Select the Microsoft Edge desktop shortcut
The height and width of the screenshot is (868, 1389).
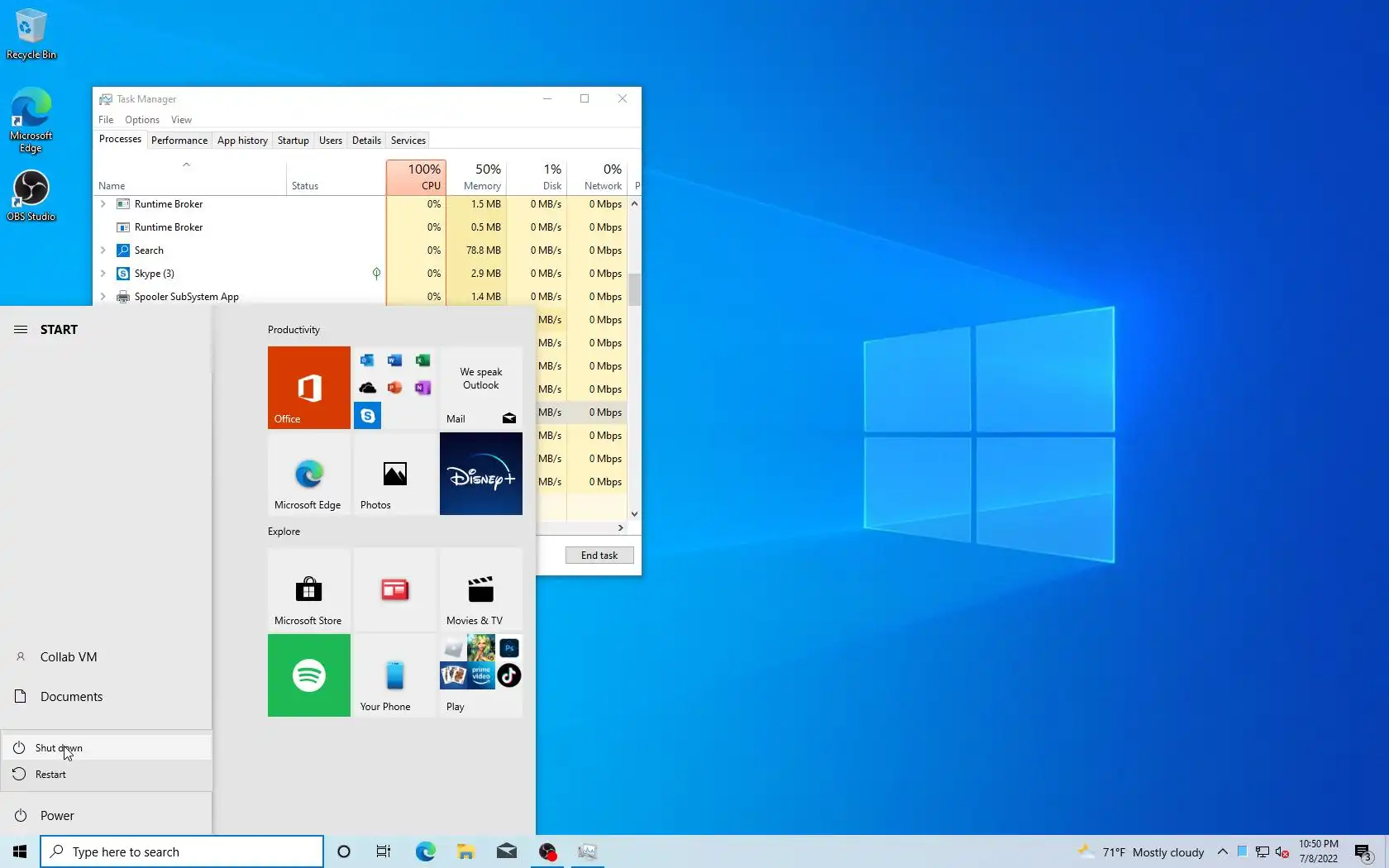click(x=31, y=121)
